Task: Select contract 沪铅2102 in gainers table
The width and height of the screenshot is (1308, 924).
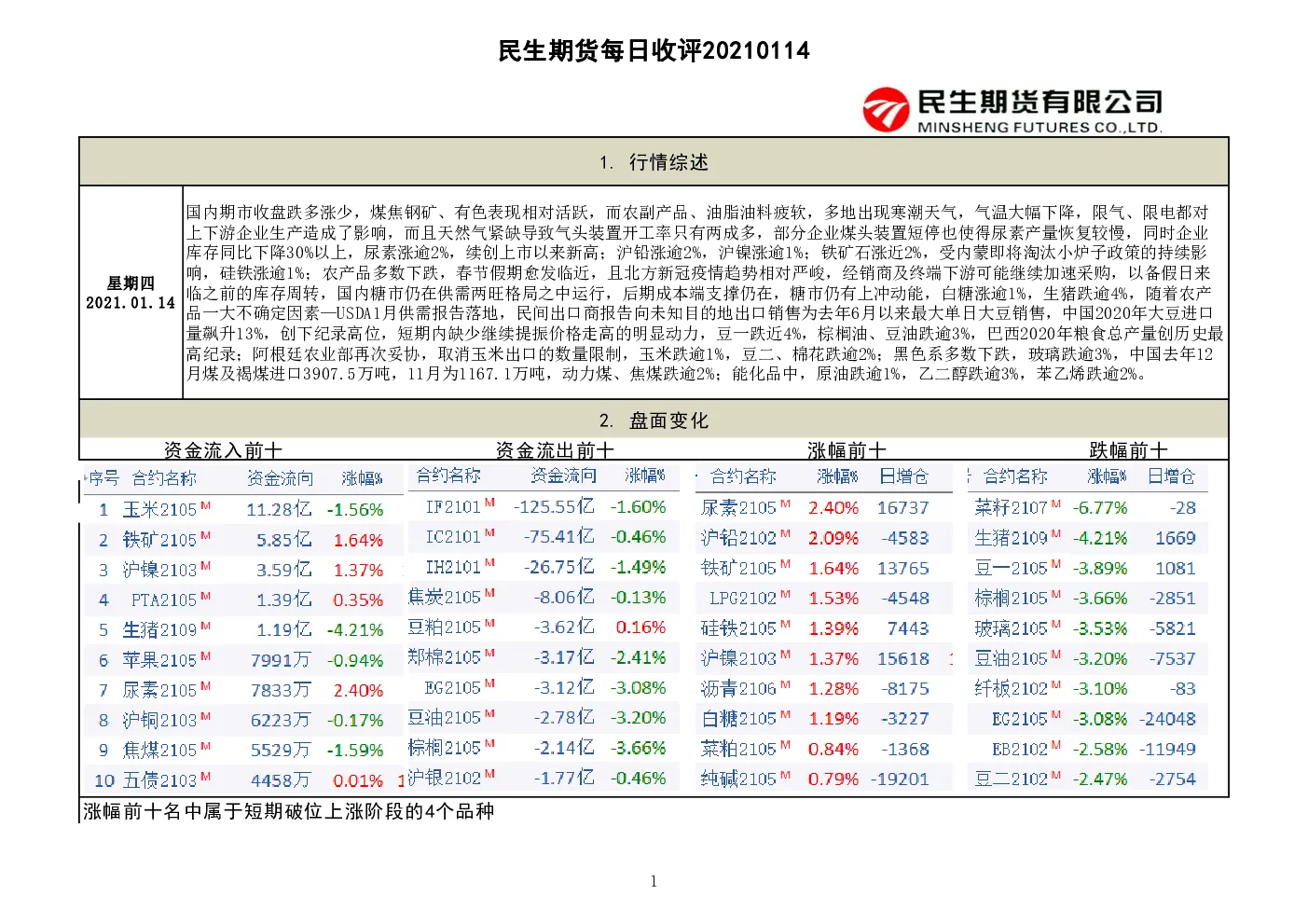Action: [x=739, y=538]
